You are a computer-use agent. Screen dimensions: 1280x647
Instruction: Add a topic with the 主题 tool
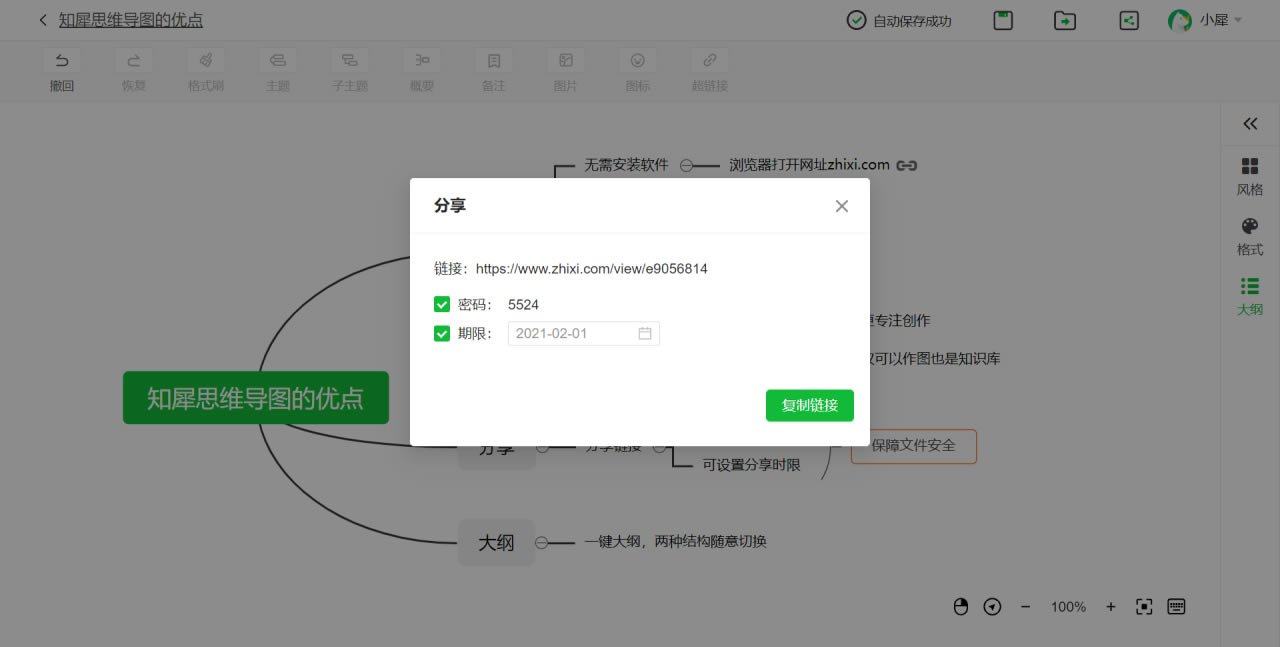(278, 70)
